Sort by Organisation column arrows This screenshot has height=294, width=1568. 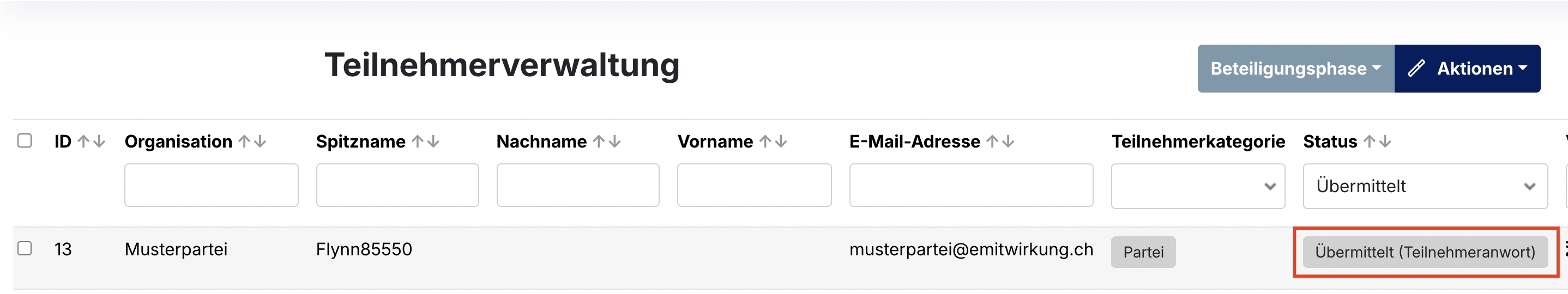click(252, 142)
